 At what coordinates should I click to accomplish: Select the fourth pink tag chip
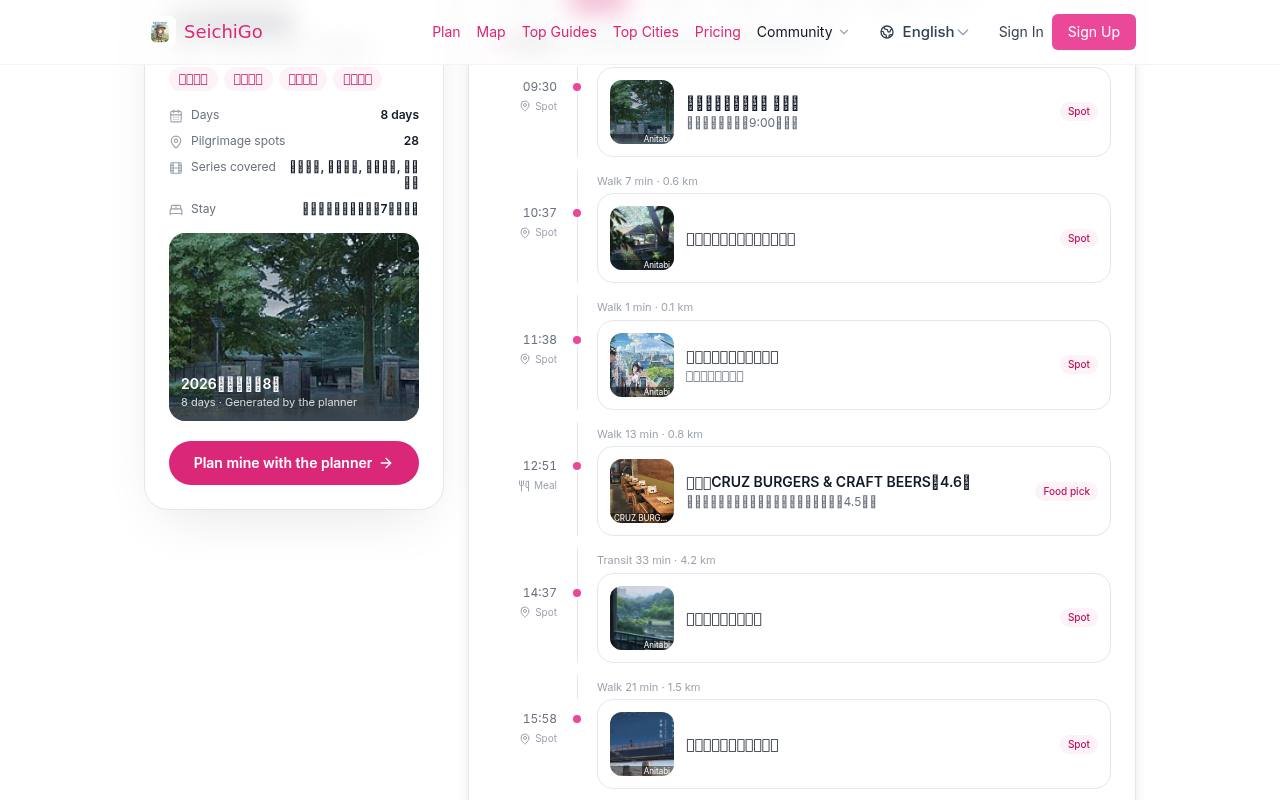[357, 79]
